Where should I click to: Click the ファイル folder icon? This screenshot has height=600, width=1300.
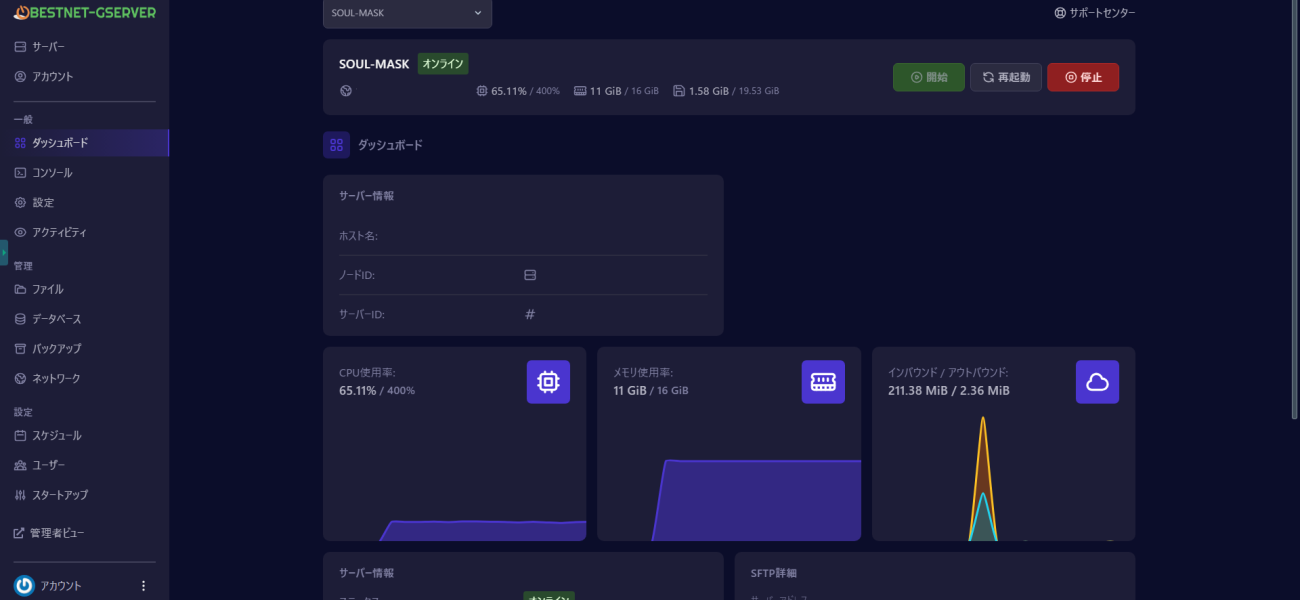click(20, 290)
